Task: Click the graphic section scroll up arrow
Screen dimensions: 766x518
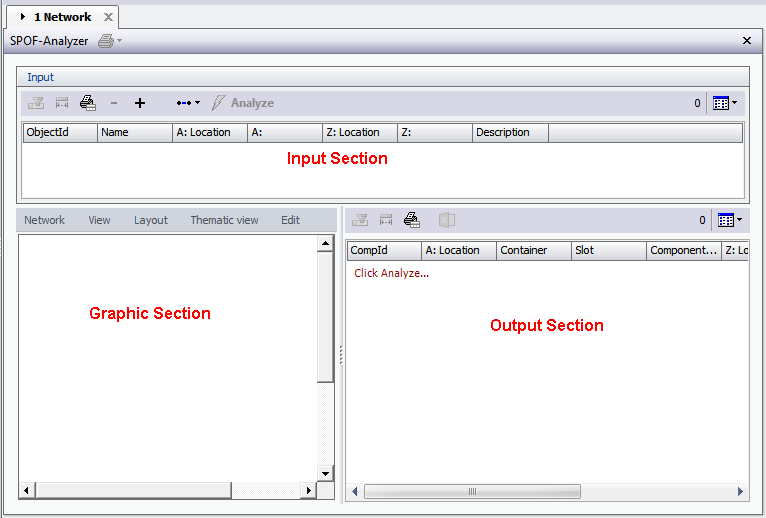Action: [325, 243]
